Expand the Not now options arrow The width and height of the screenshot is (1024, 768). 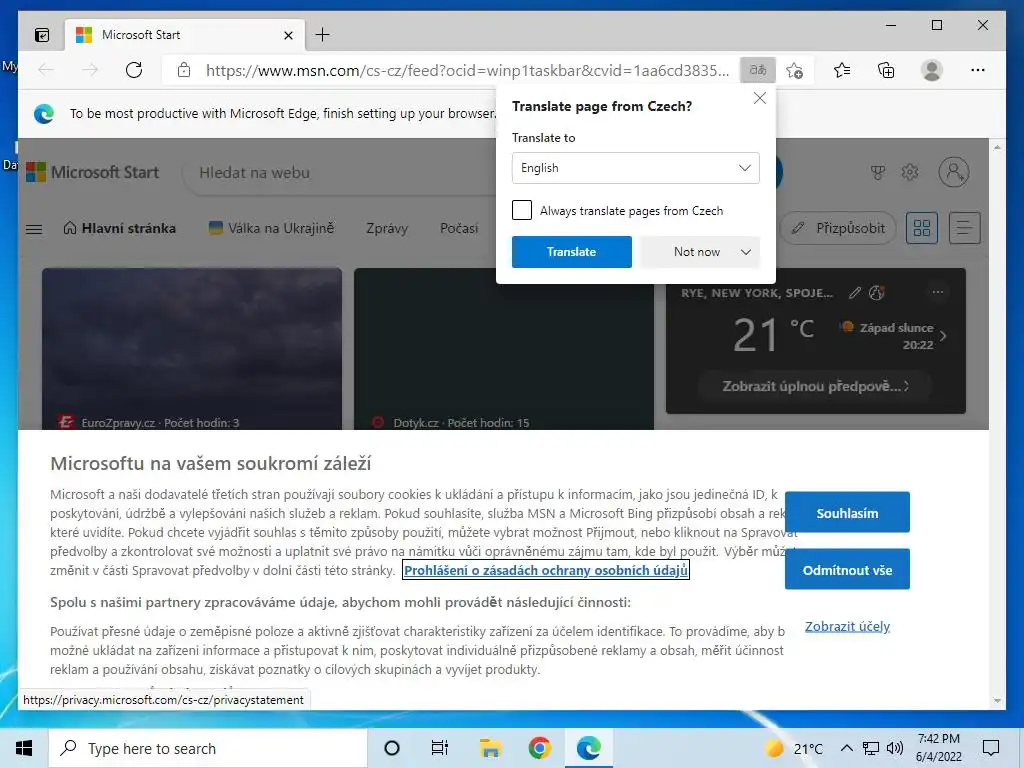click(x=746, y=252)
